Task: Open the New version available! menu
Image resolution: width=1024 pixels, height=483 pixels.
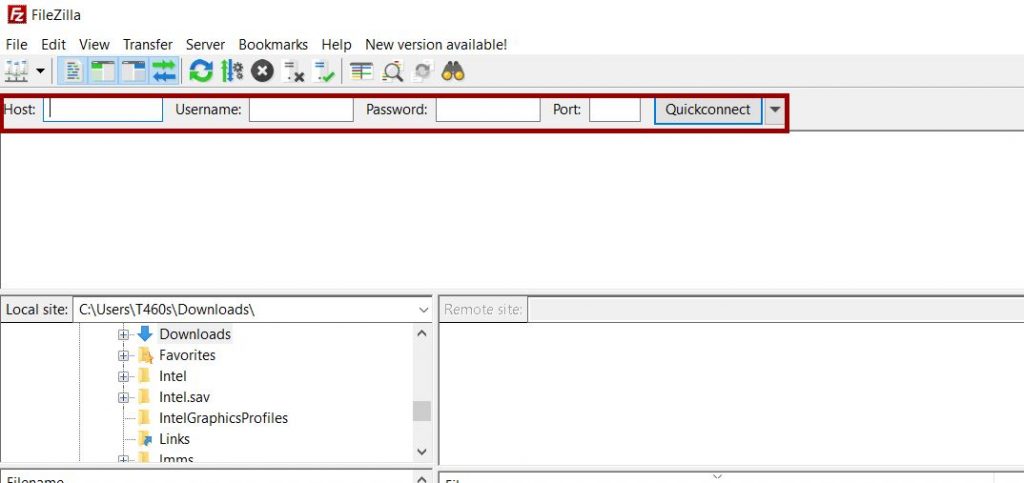Action: pos(436,44)
